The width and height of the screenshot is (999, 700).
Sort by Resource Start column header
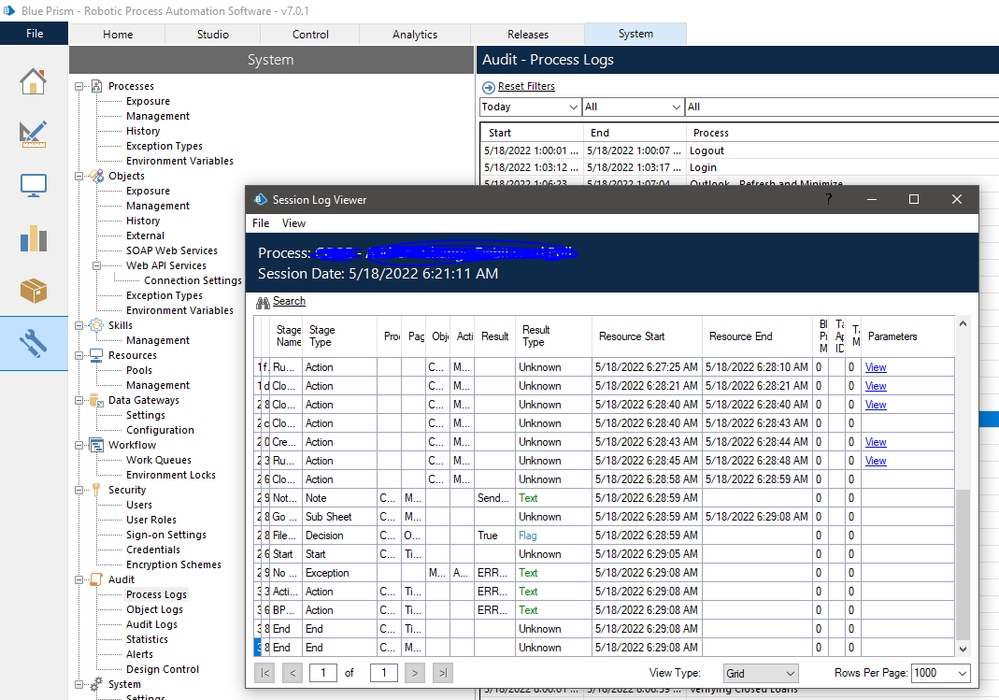pyautogui.click(x=647, y=336)
